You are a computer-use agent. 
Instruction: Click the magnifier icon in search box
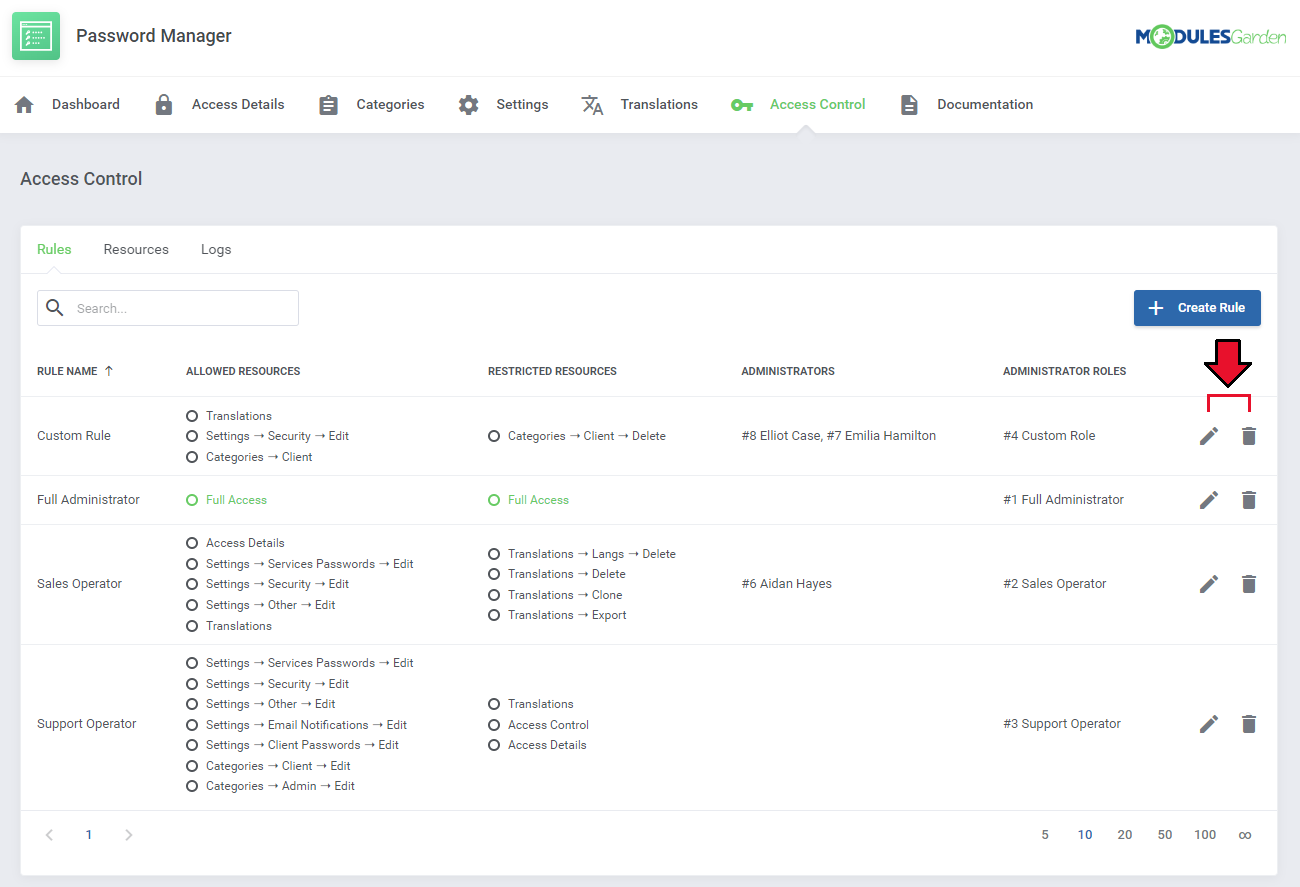tap(55, 308)
